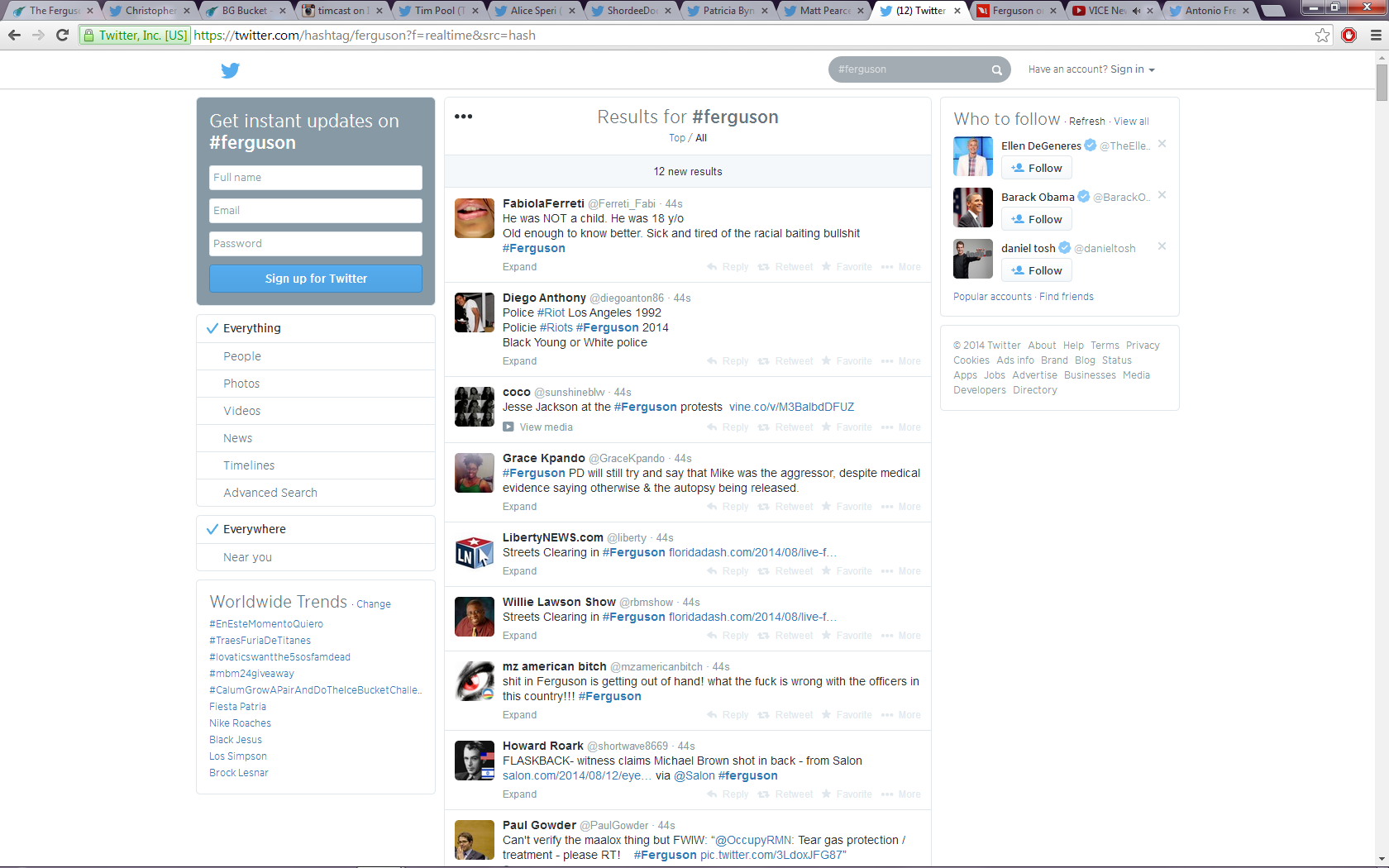
Task: Open LibertyNEWS.com avatar
Action: 475,552
